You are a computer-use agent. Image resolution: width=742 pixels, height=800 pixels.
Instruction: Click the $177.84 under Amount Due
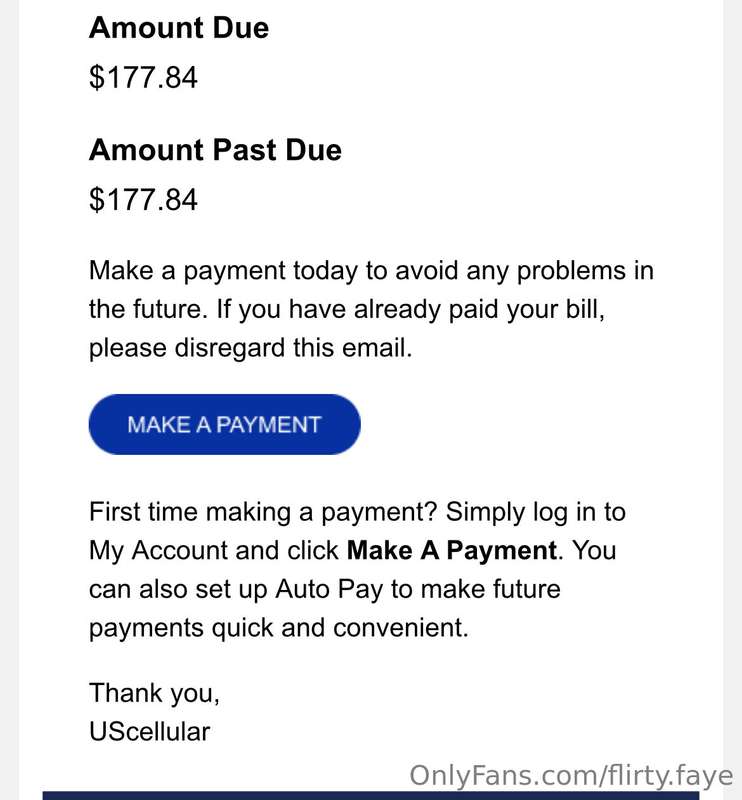pos(143,78)
